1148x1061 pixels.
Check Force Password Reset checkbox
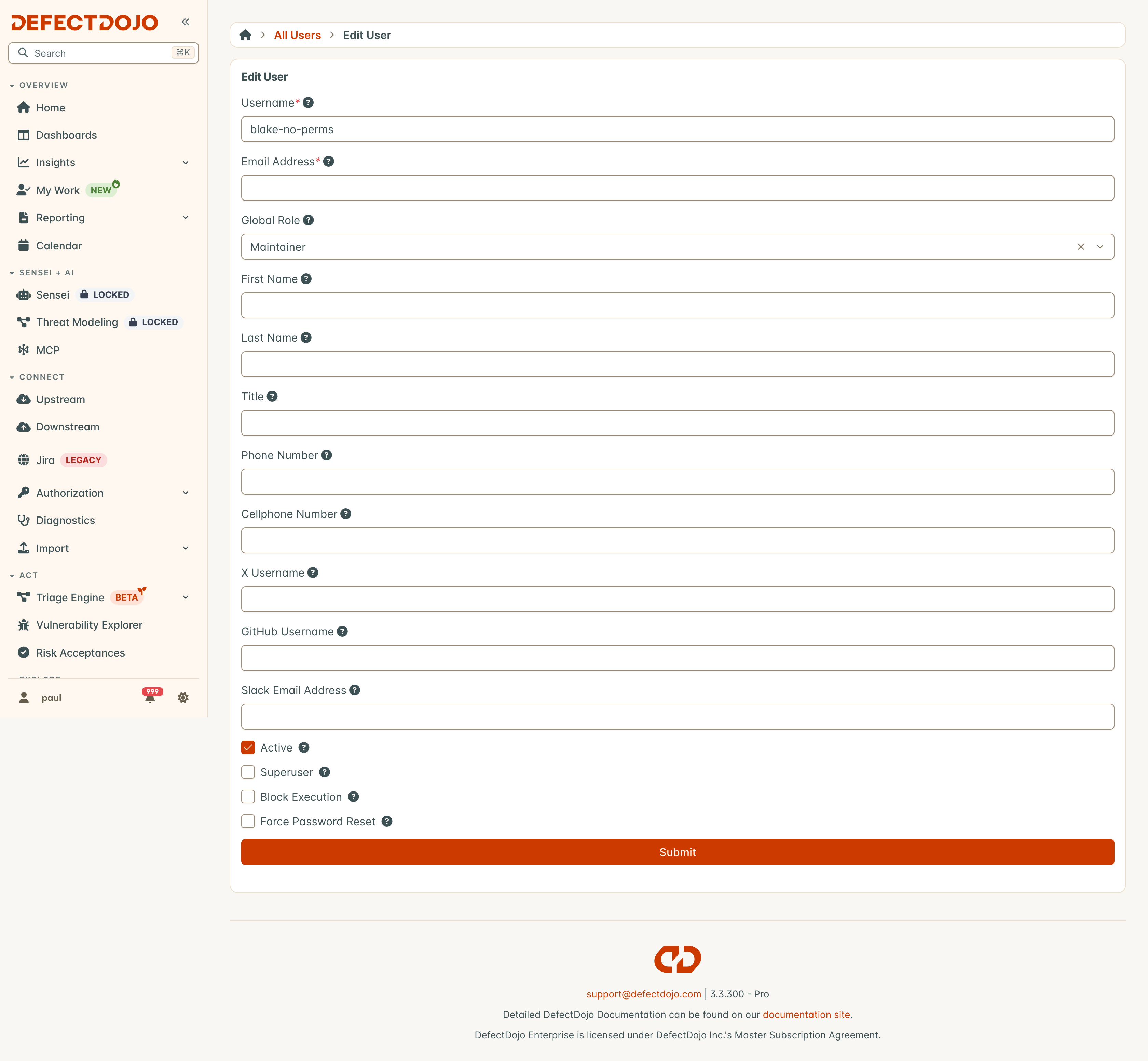tap(248, 822)
